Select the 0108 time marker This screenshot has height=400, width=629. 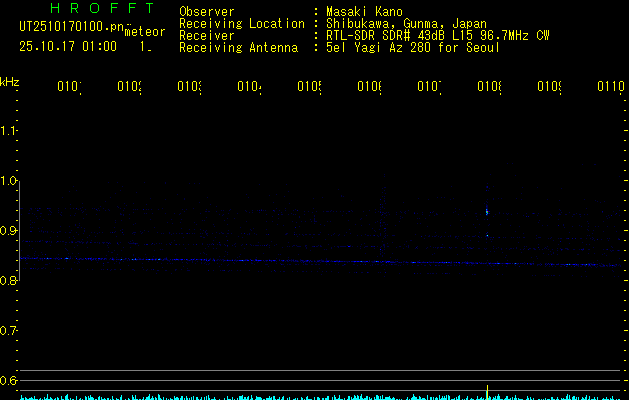click(x=488, y=87)
